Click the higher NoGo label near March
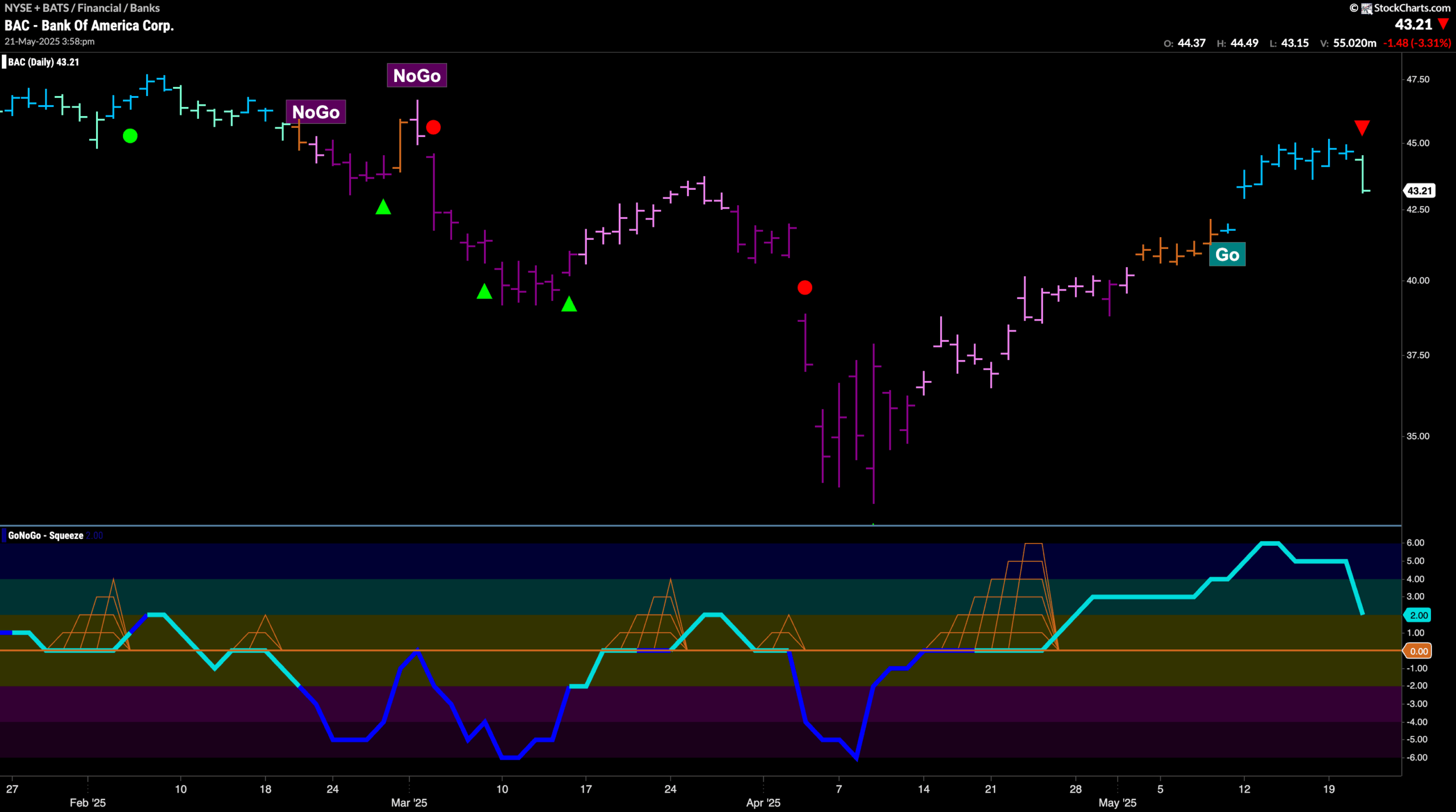1456x812 pixels. (x=417, y=76)
